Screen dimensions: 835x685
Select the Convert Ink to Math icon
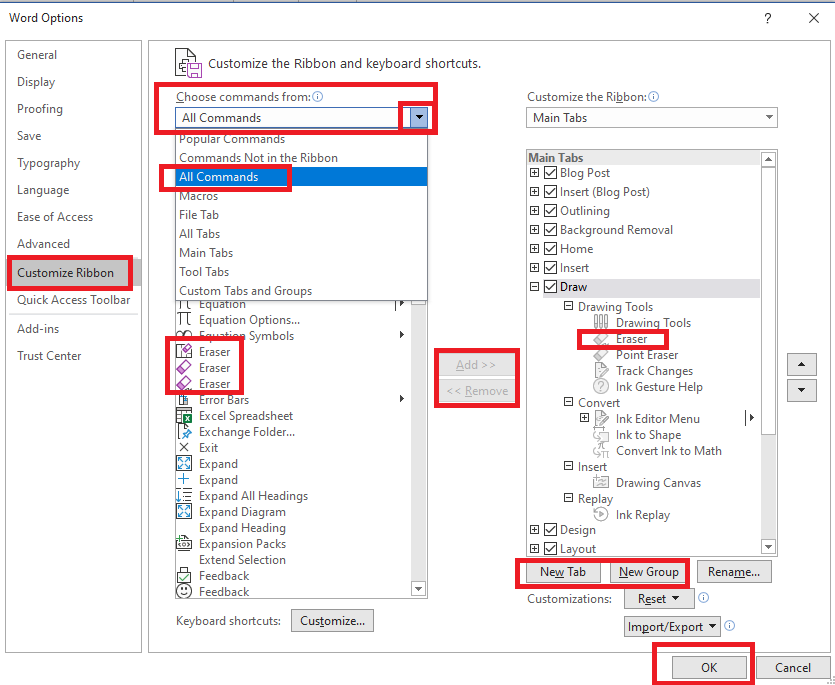pyautogui.click(x=601, y=451)
